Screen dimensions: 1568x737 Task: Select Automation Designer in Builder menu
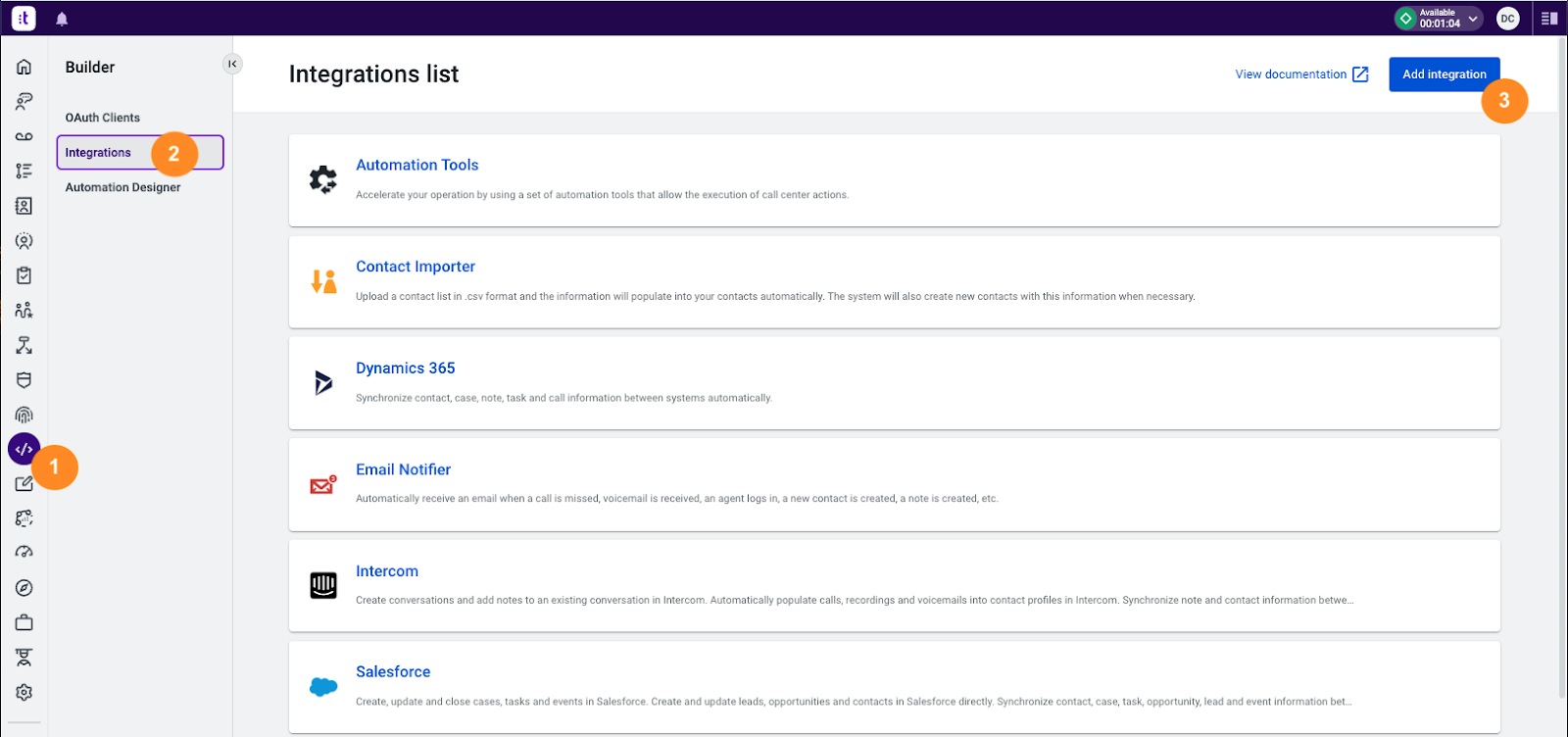point(123,187)
